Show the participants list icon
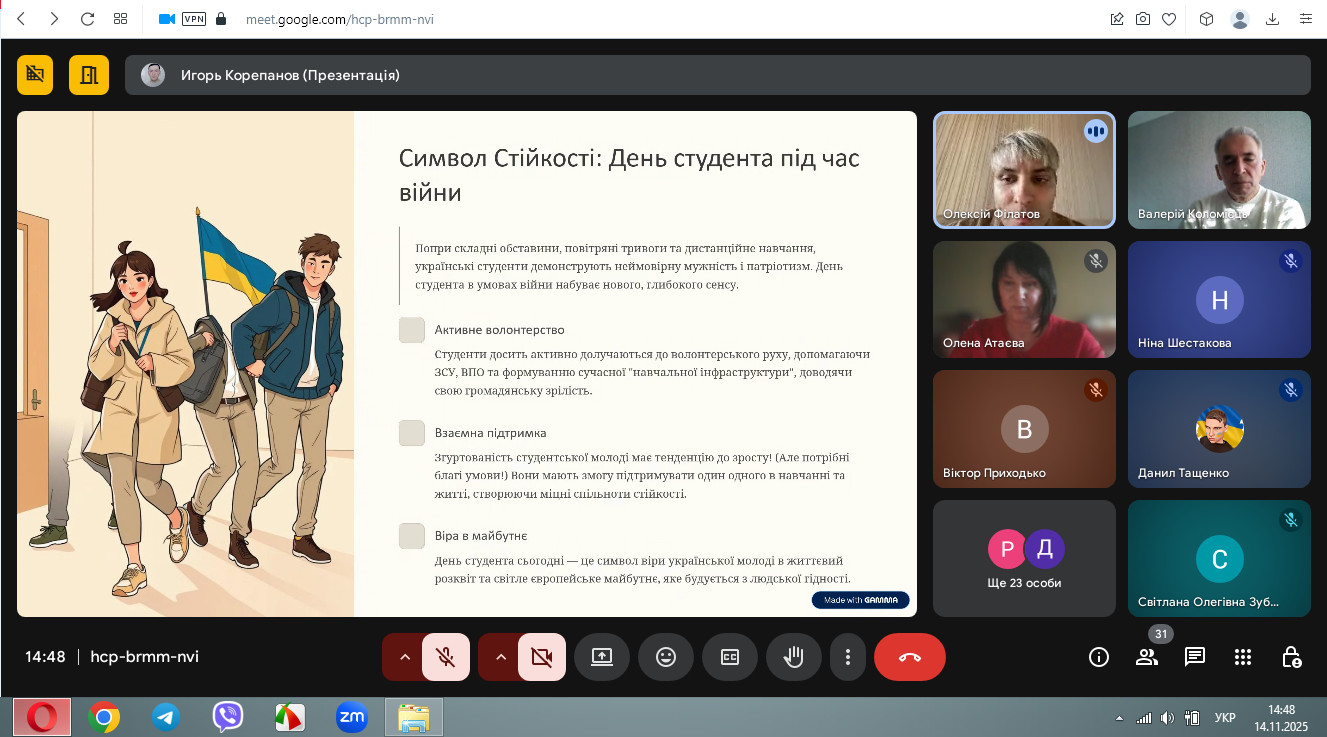Viewport: 1327px width, 737px height. [x=1147, y=657]
